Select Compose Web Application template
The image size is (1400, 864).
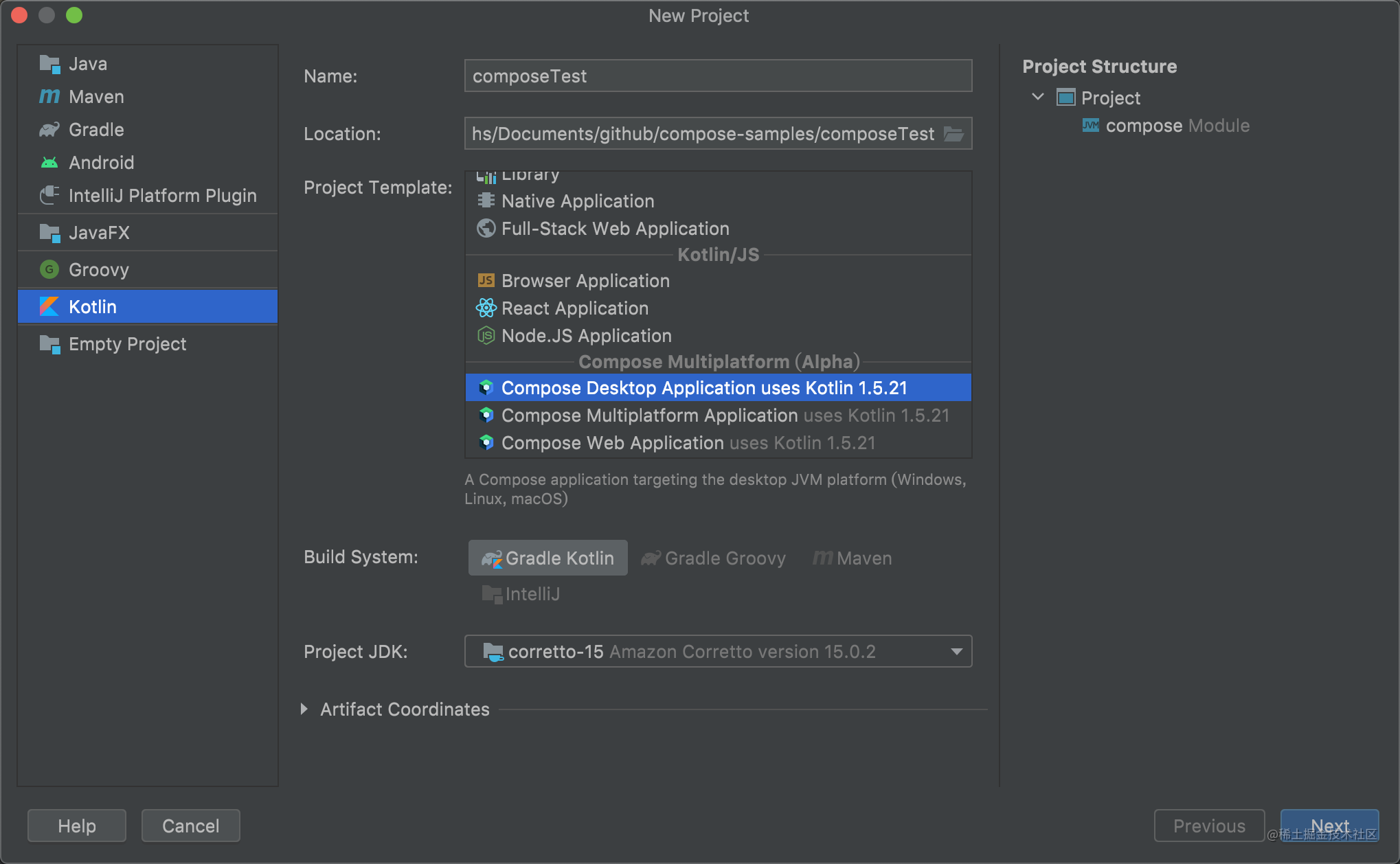click(x=611, y=443)
